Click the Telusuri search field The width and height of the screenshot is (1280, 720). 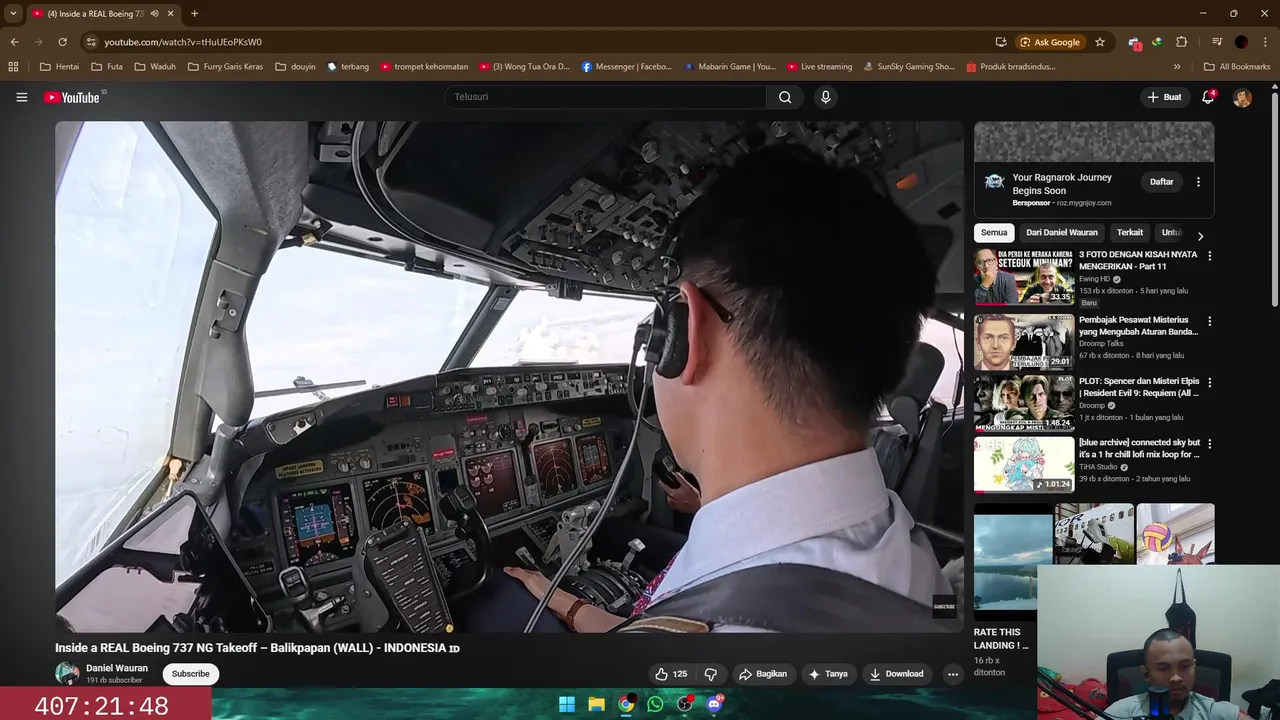click(x=605, y=97)
